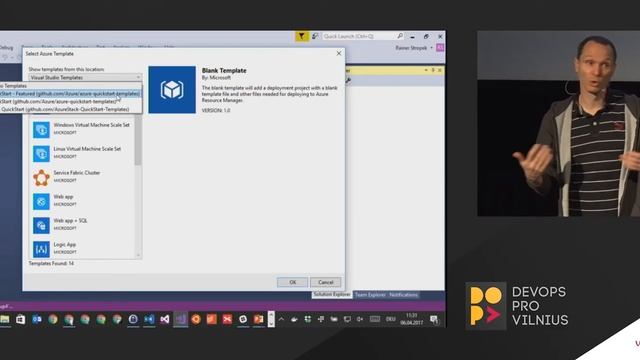Click the 'VERSION: 1.0' text

216,111
